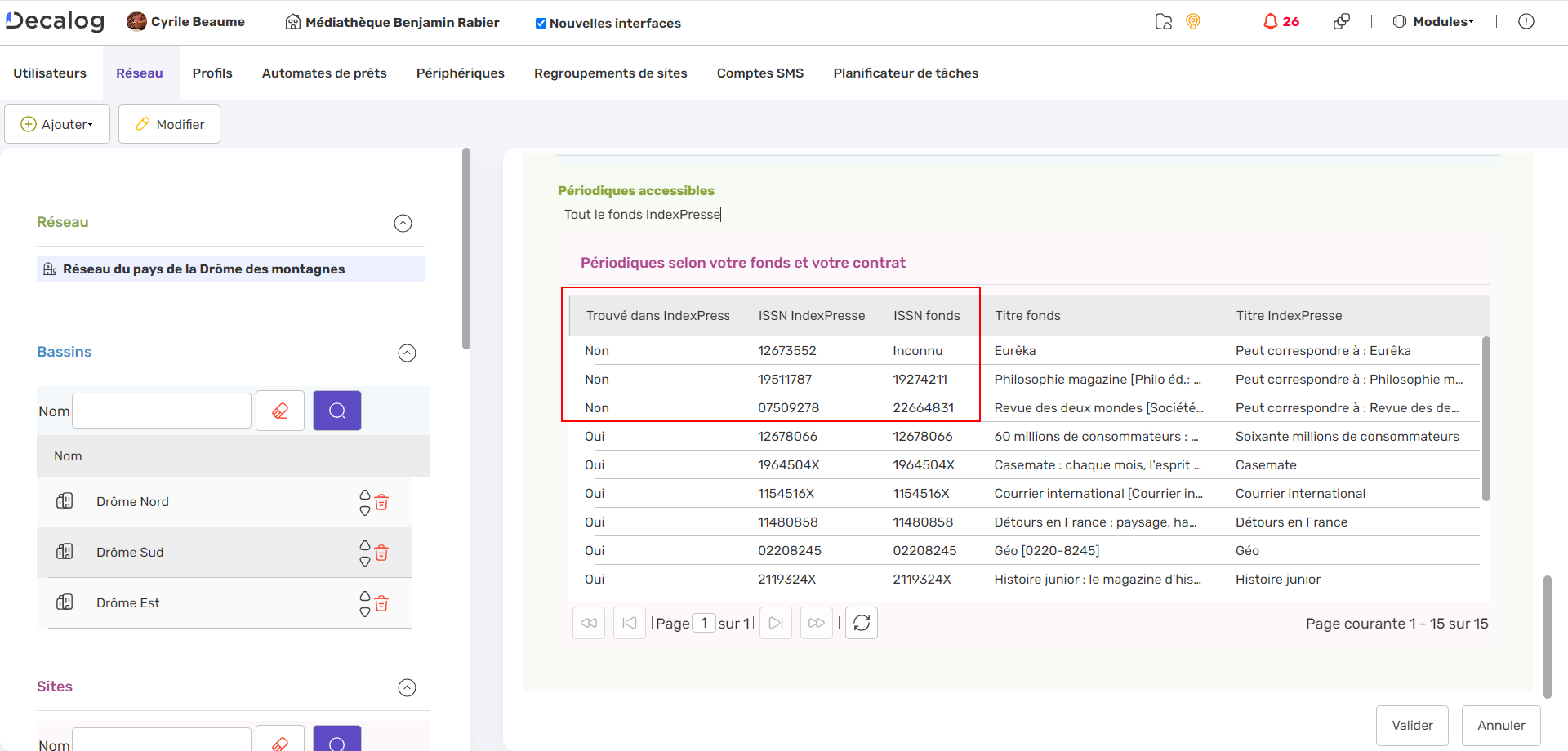Open the info icon in header

coord(1526,22)
